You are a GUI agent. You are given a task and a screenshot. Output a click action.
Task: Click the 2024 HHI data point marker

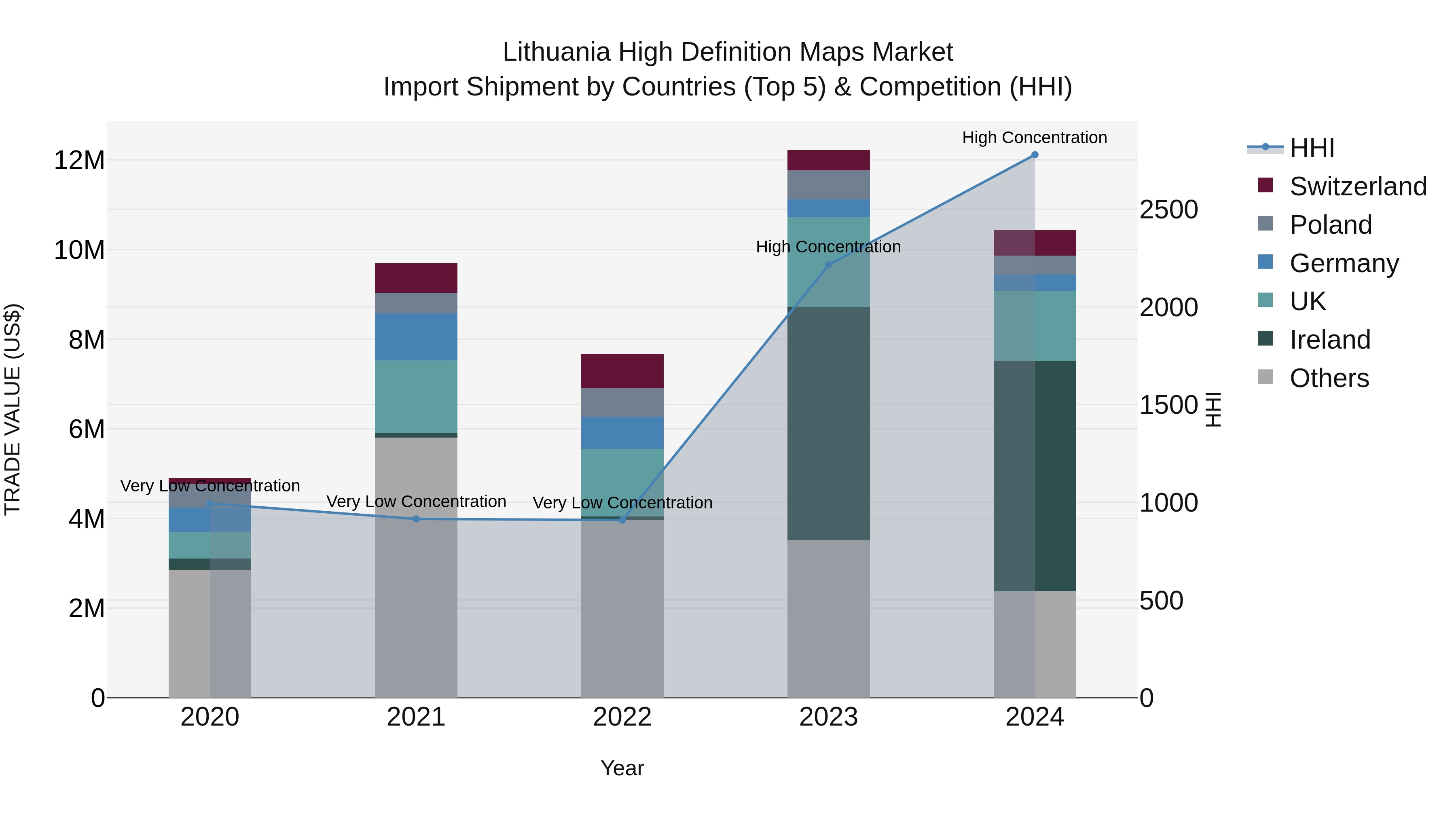pos(1035,154)
